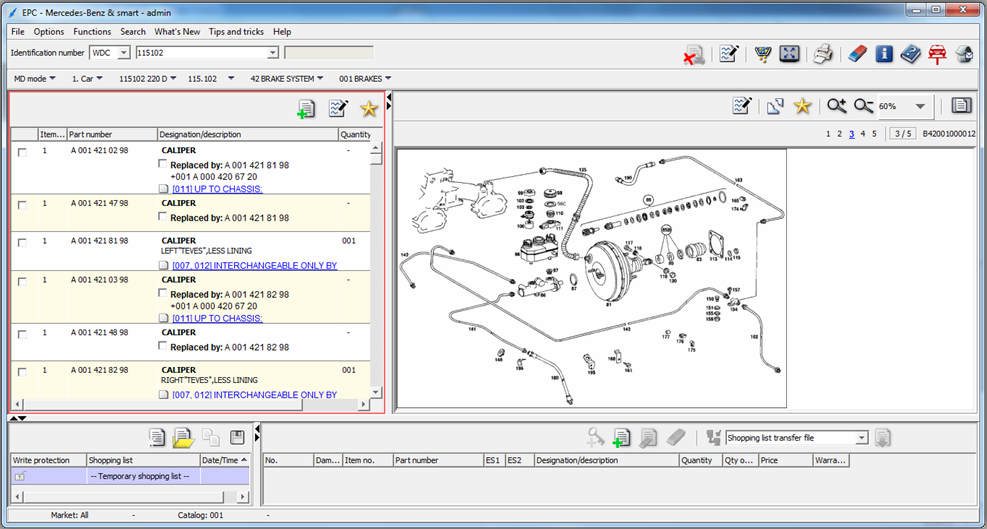
Task: Open the Functions menu
Action: tap(92, 31)
